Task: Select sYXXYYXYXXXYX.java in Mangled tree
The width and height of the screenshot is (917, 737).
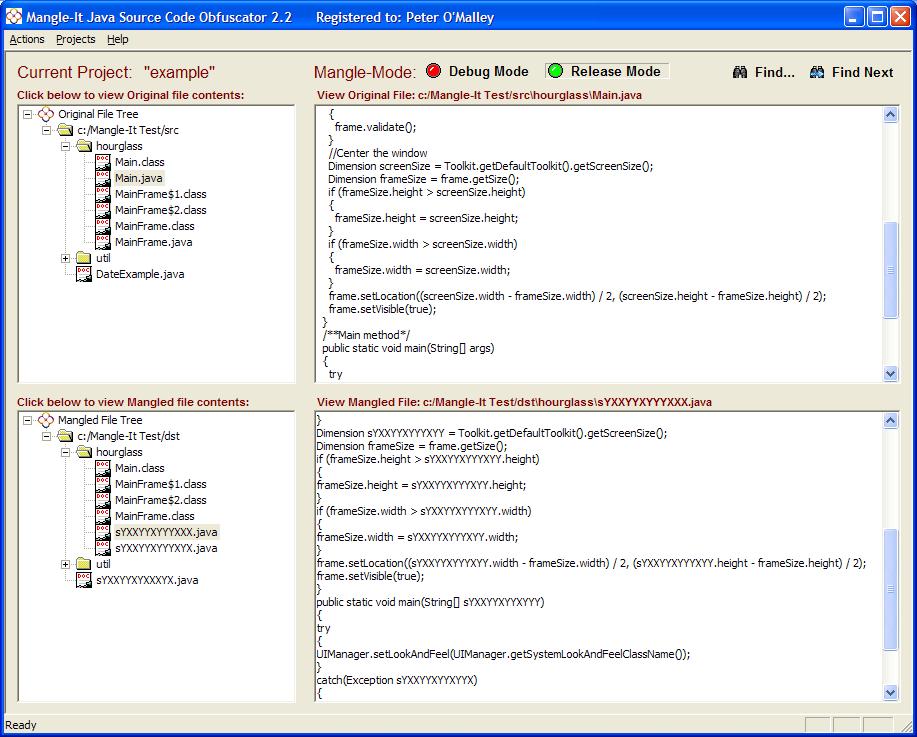Action: coord(147,580)
